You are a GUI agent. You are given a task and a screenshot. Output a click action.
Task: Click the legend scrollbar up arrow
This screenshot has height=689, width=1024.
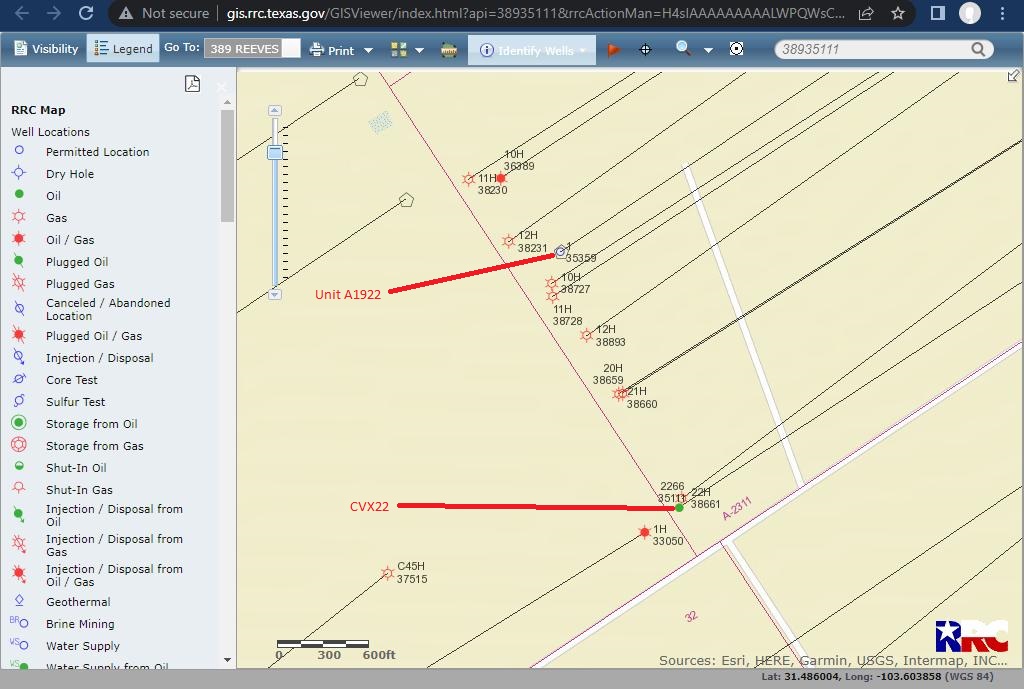coord(227,103)
